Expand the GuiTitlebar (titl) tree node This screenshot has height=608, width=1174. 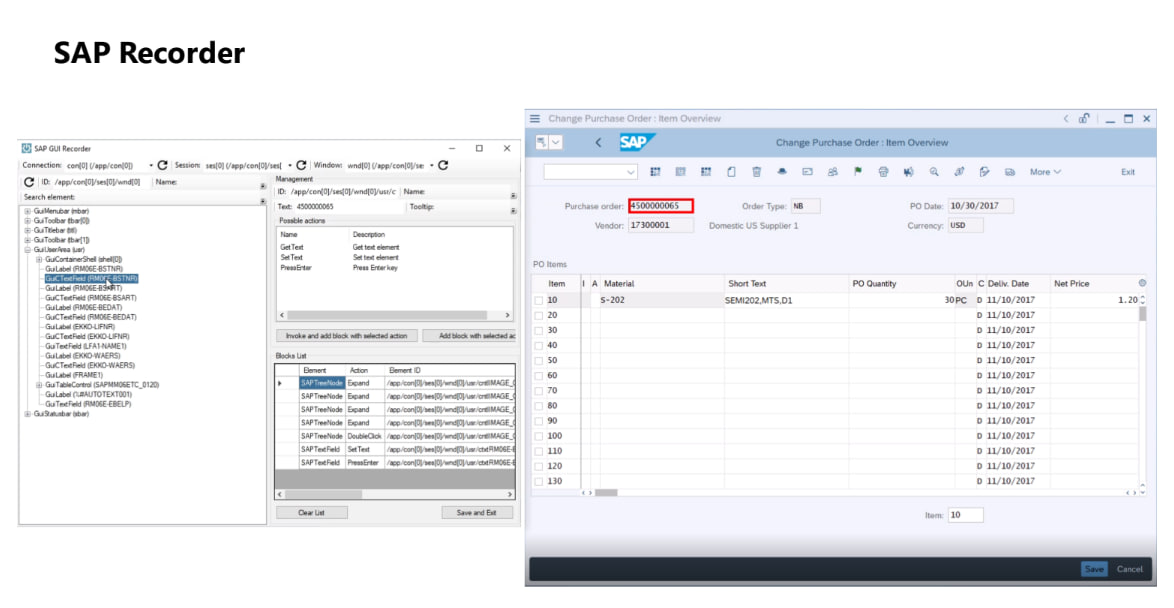click(28, 231)
